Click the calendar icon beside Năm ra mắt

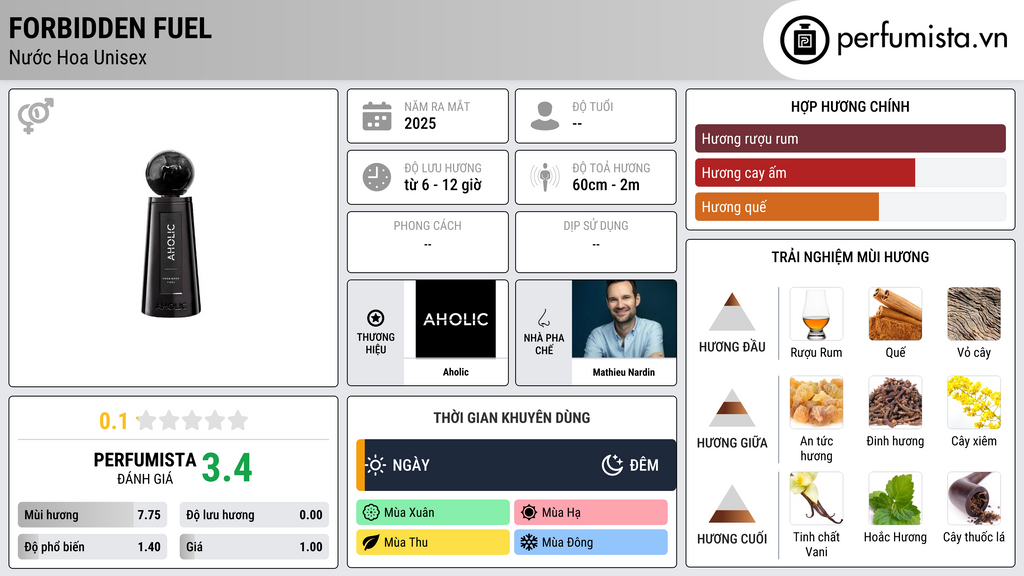[377, 116]
